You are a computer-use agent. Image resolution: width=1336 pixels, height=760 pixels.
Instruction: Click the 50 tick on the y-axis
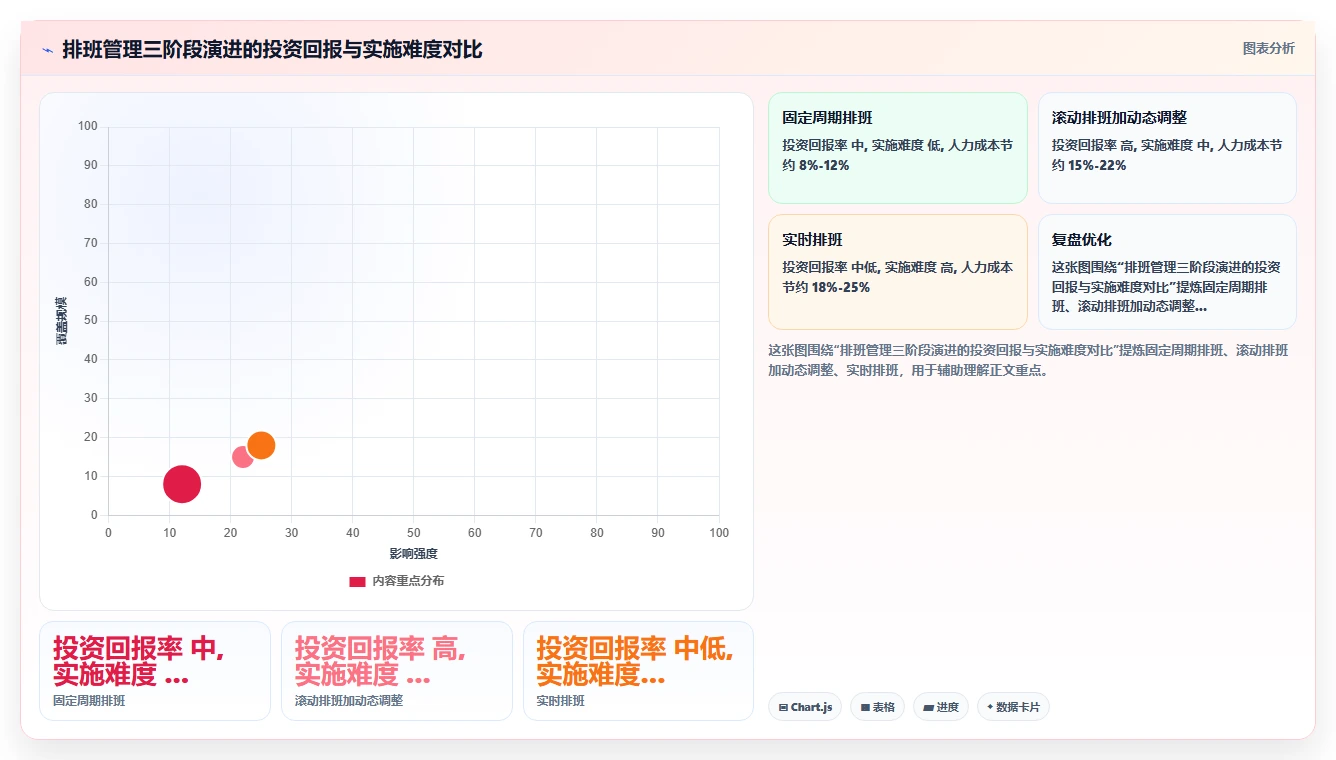(91, 320)
